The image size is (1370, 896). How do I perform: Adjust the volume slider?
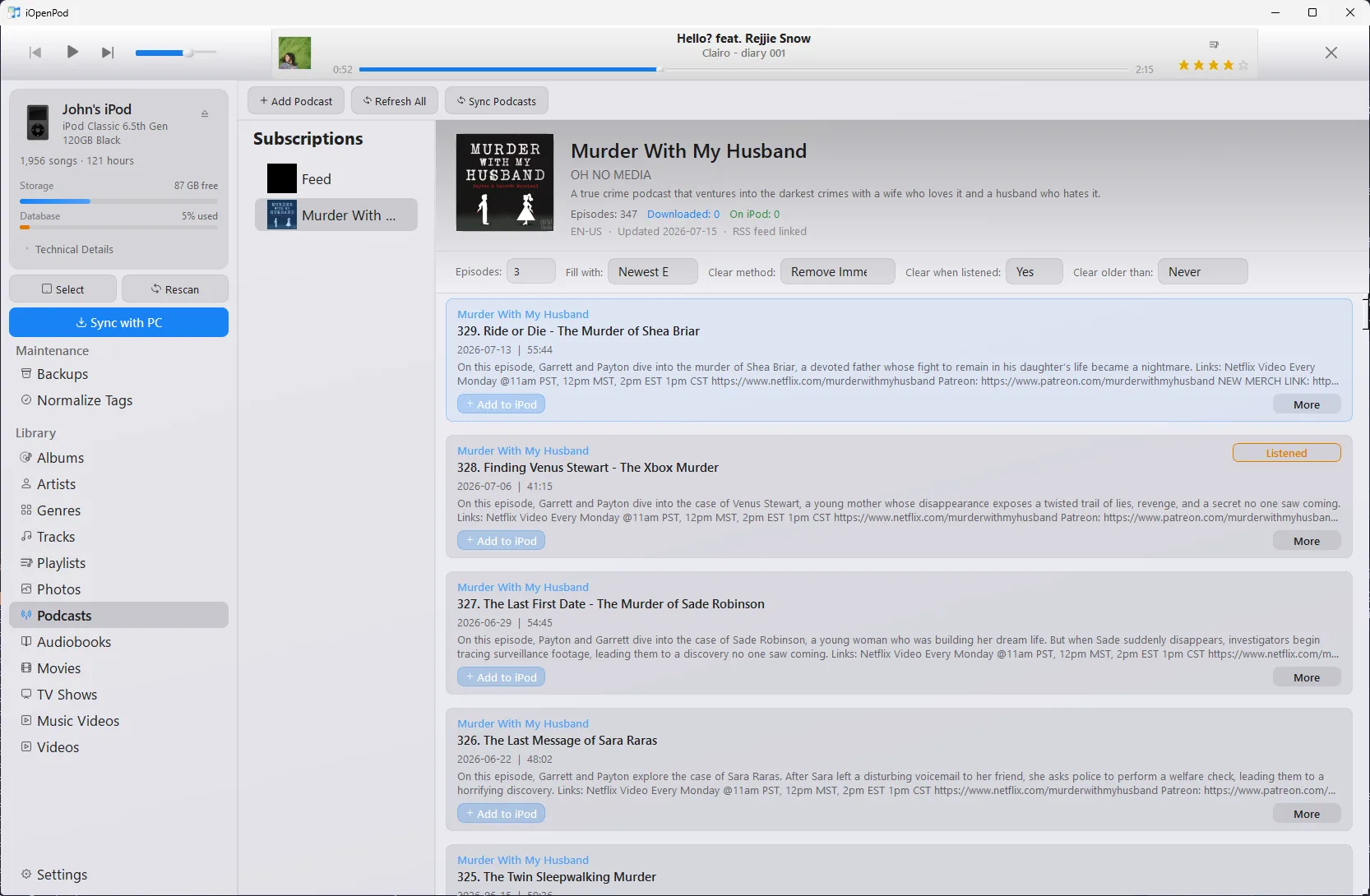(176, 53)
